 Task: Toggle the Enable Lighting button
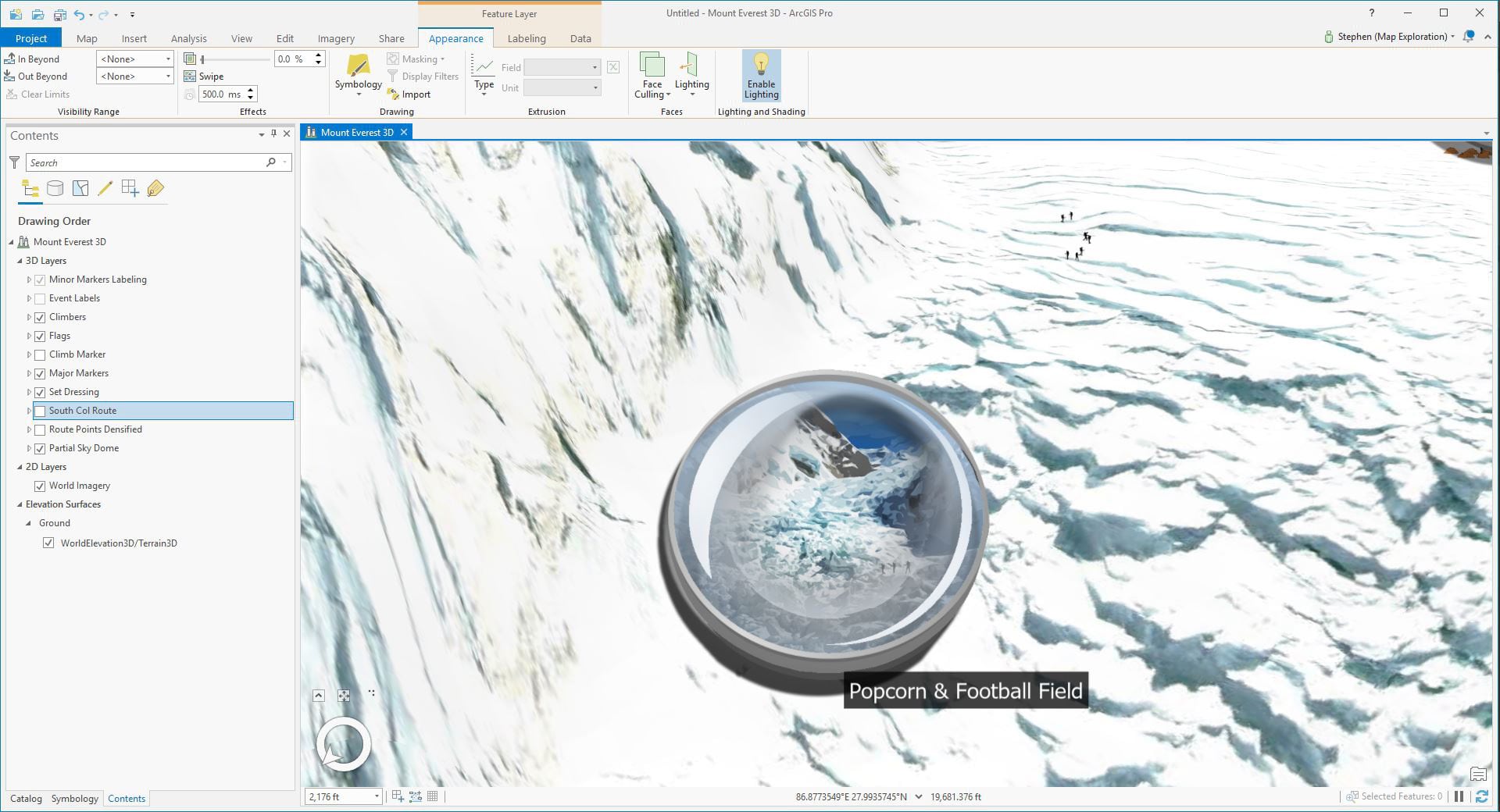click(x=761, y=76)
